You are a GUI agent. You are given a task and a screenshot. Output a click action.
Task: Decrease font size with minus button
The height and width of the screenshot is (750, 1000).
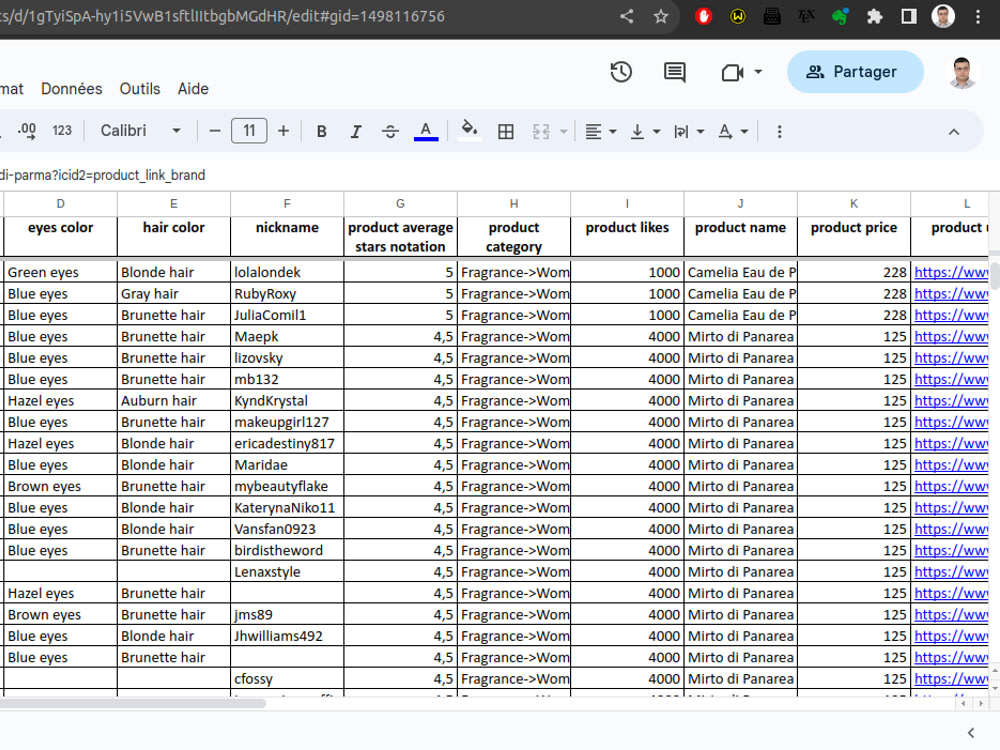[x=215, y=131]
